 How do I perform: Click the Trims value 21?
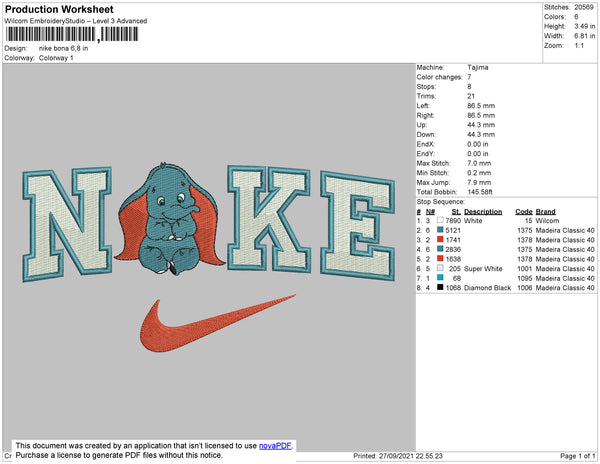pyautogui.click(x=471, y=96)
